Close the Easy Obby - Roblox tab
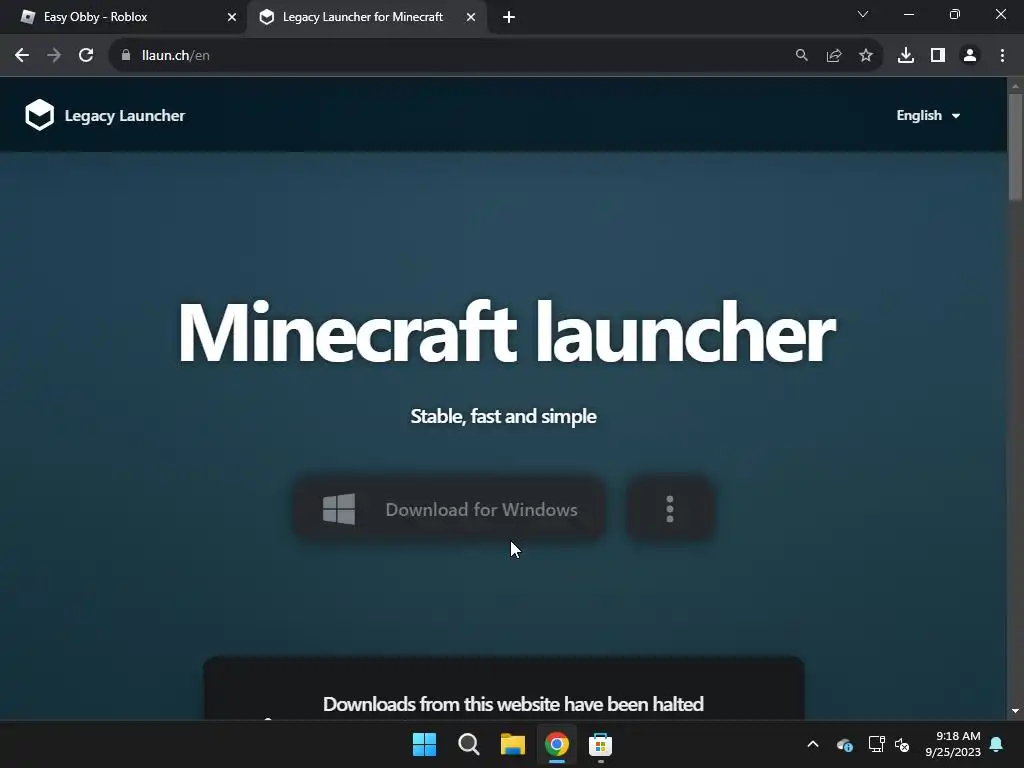This screenshot has height=768, width=1024. coord(232,17)
